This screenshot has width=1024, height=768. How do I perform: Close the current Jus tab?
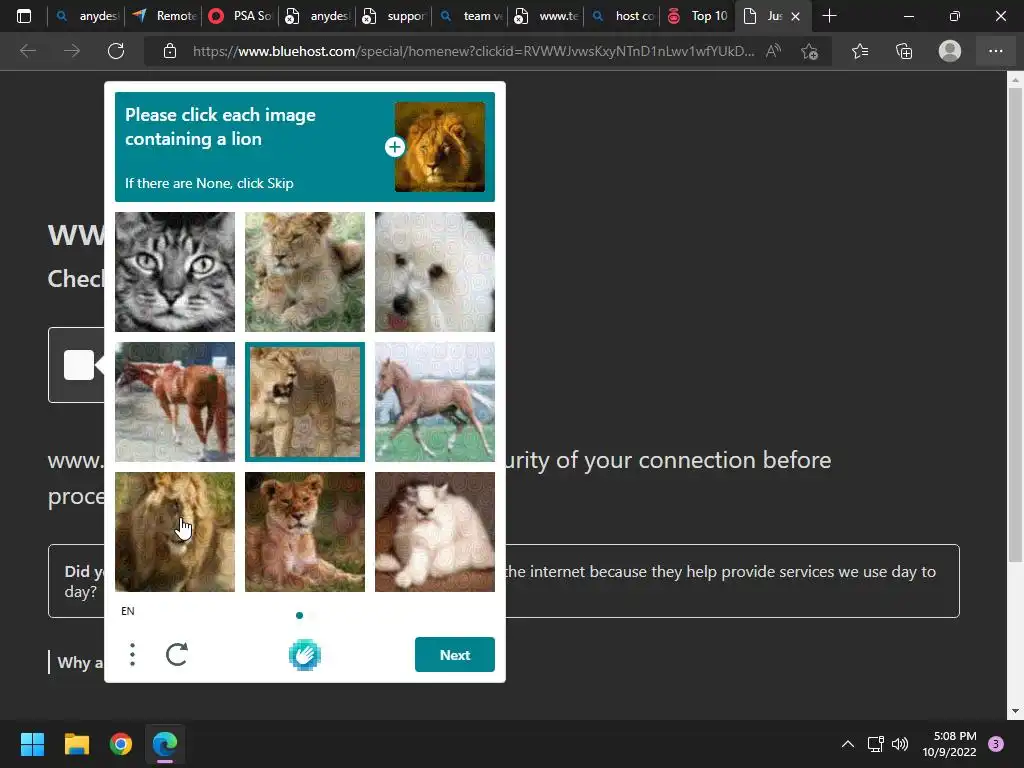(x=795, y=16)
